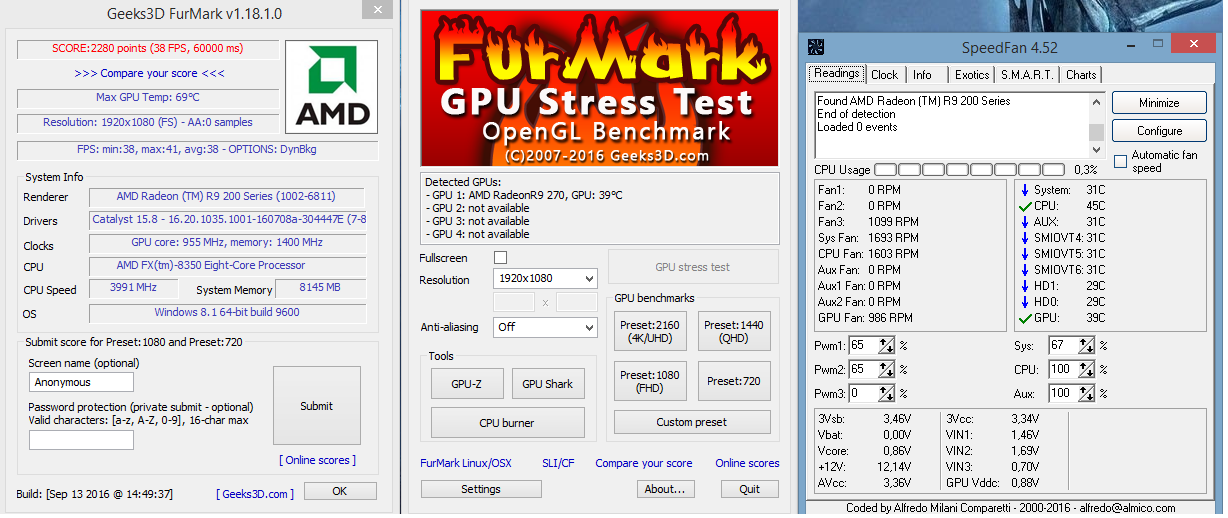Enable Automatic fan speed in SpeedFan
The image size is (1228, 518).
(x=1121, y=160)
